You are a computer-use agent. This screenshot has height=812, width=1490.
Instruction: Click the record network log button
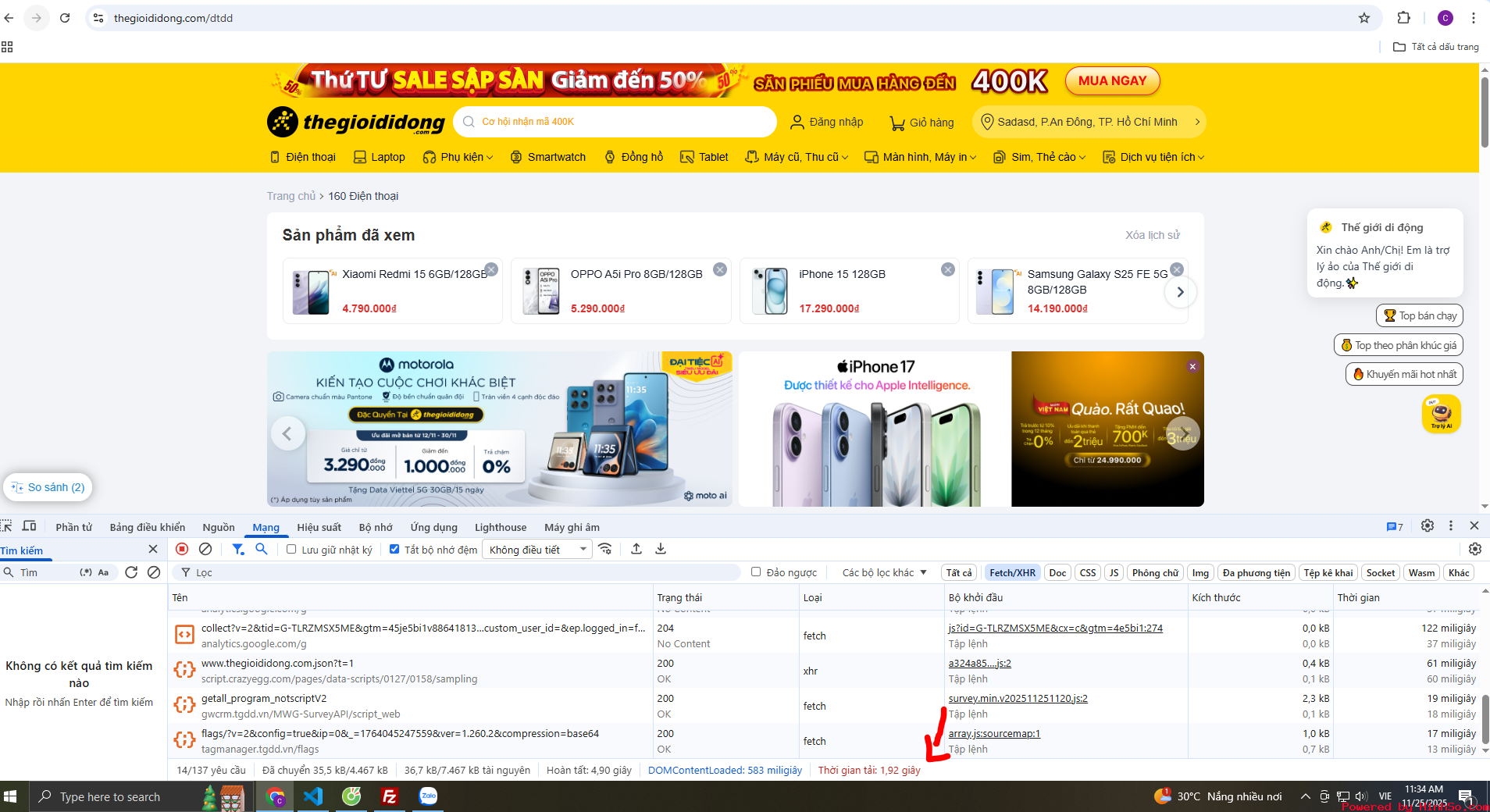[182, 549]
